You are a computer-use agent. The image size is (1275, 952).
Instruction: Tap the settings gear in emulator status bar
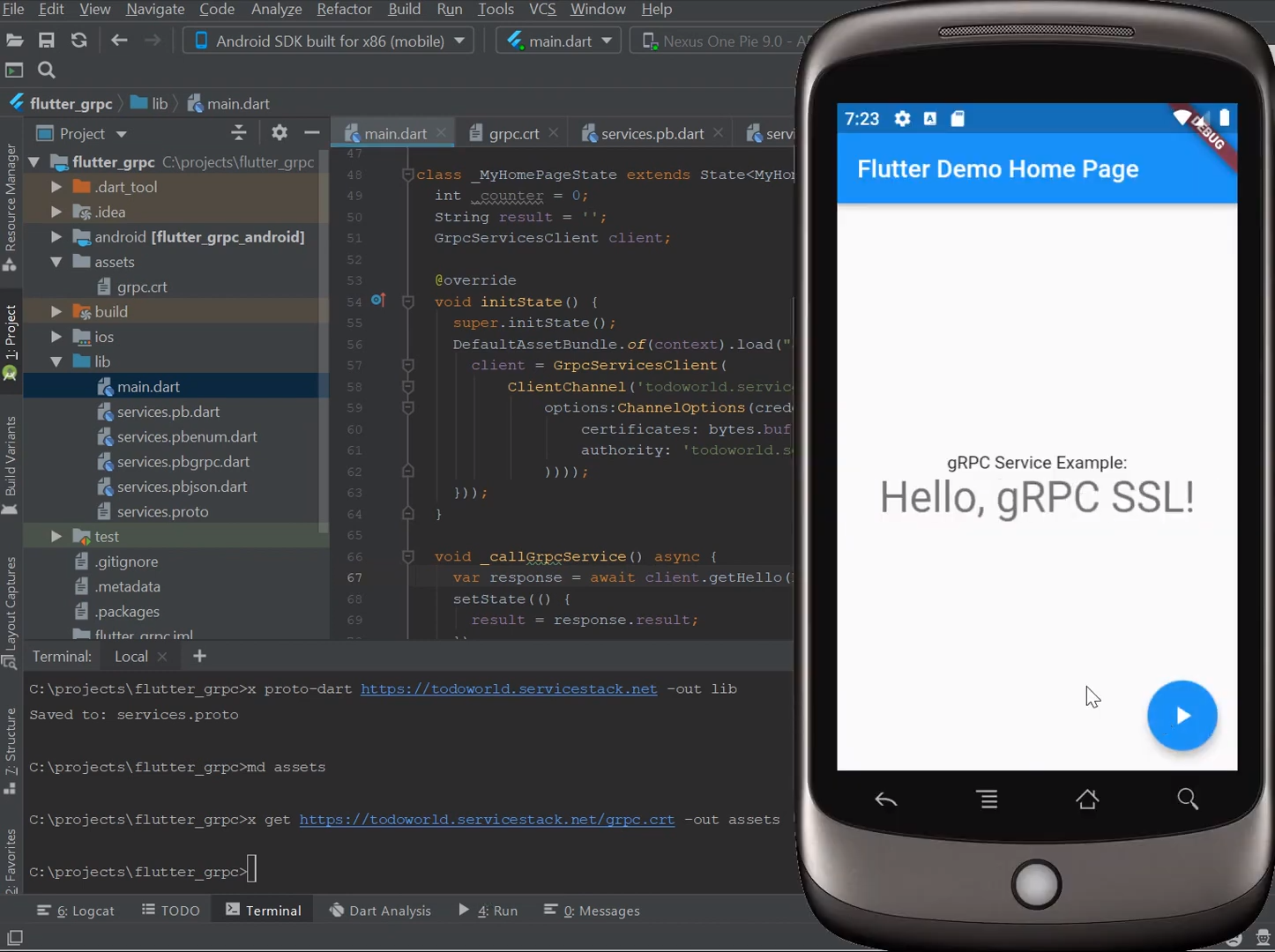click(x=902, y=118)
